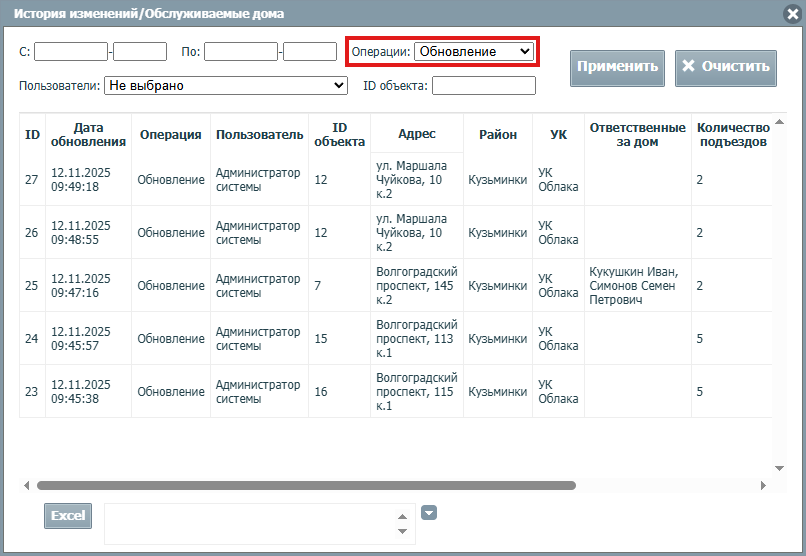Click the text area's scroll down arrow
The width and height of the screenshot is (806, 556).
[x=402, y=531]
